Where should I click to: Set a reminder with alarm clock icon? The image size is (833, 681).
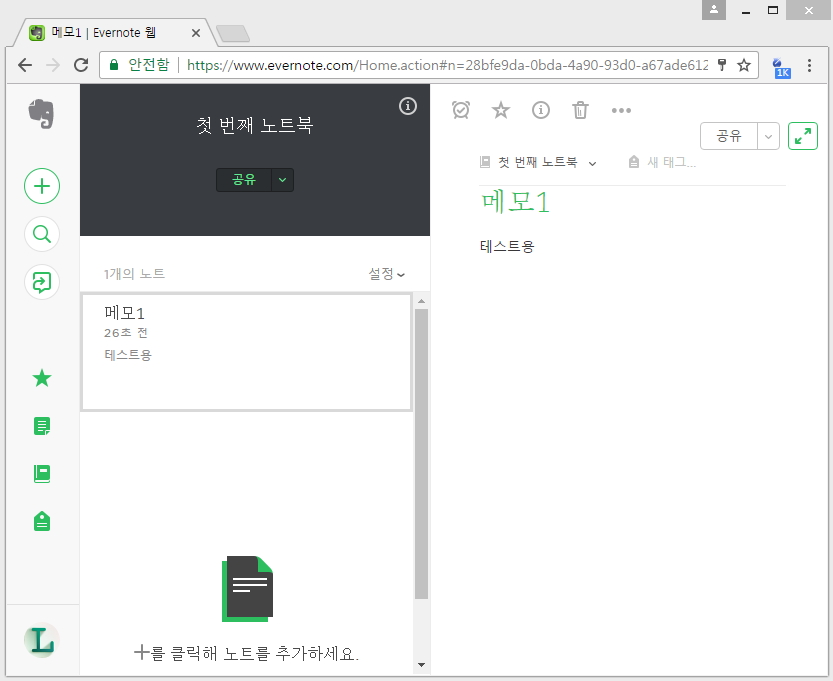click(461, 110)
